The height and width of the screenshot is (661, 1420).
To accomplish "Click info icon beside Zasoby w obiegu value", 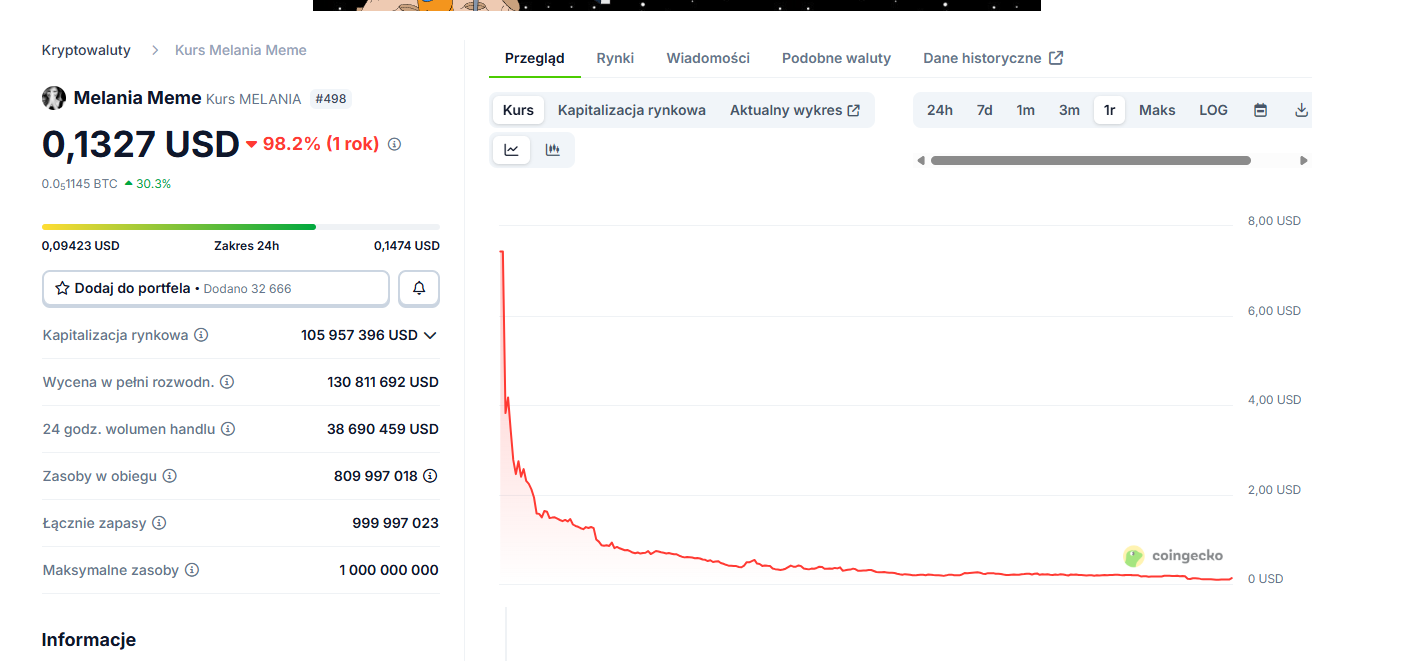I will click(x=430, y=476).
